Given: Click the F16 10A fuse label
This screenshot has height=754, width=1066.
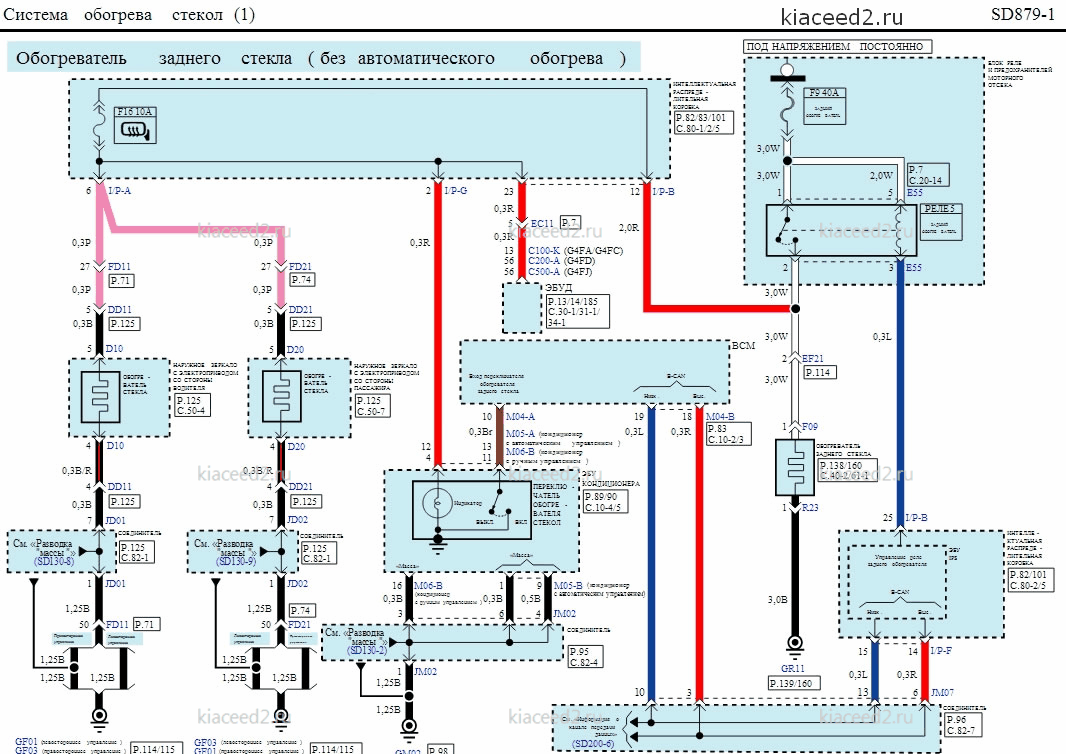Looking at the screenshot, I should pyautogui.click(x=135, y=112).
